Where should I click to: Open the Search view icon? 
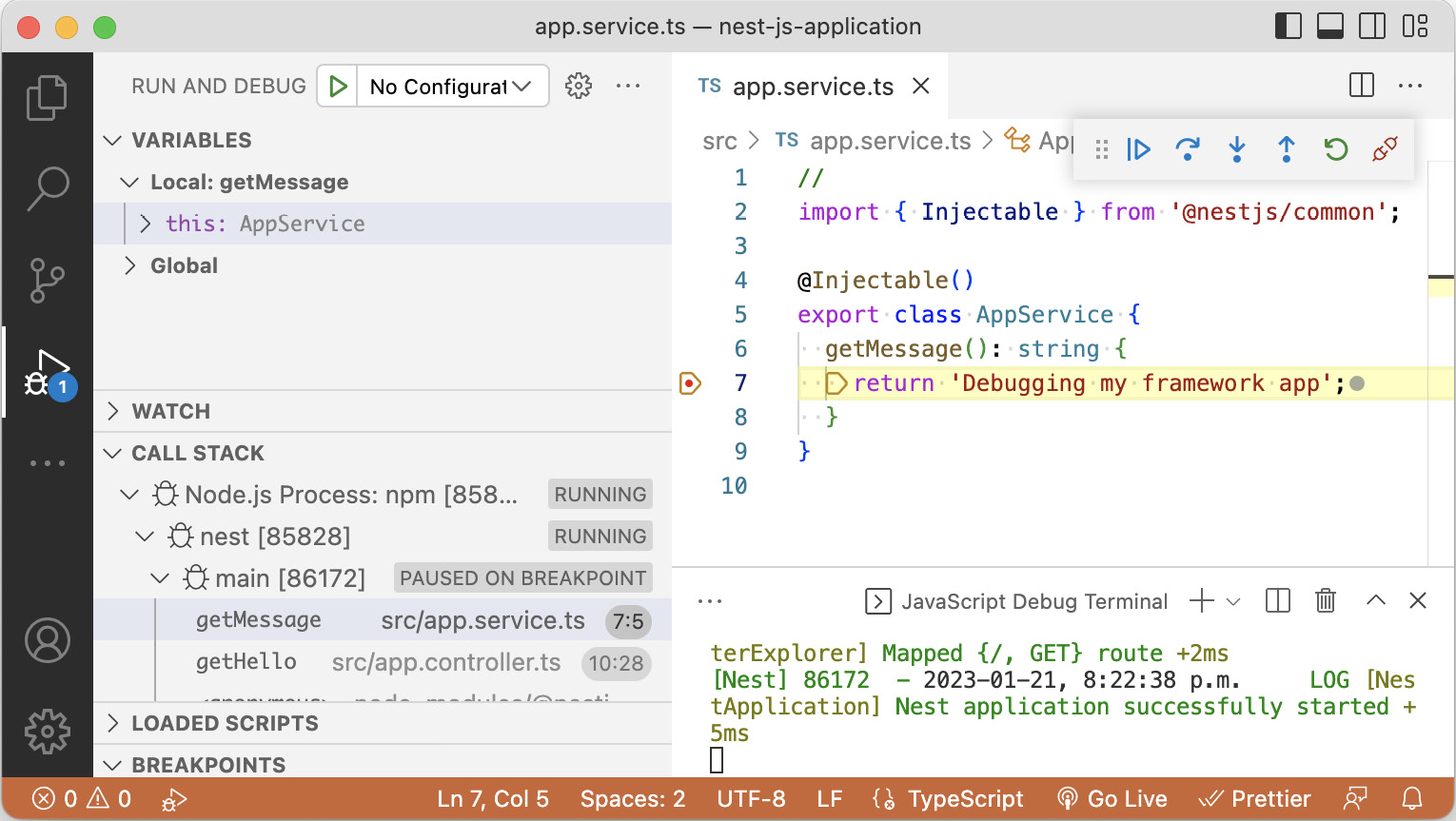[47, 189]
